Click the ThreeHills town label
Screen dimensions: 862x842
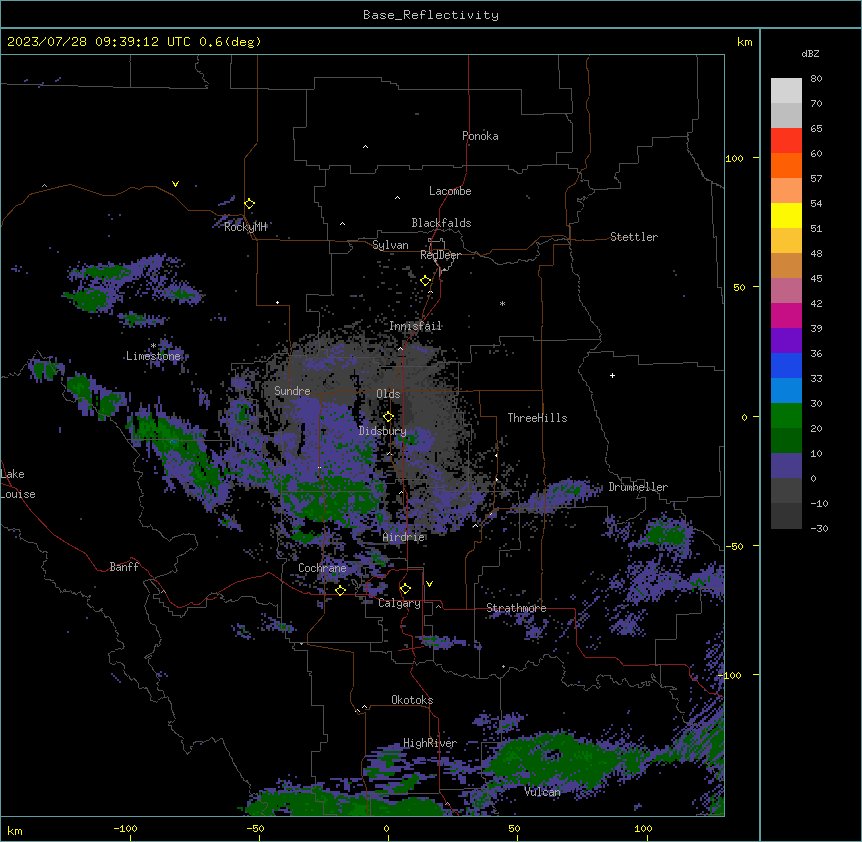pos(537,418)
